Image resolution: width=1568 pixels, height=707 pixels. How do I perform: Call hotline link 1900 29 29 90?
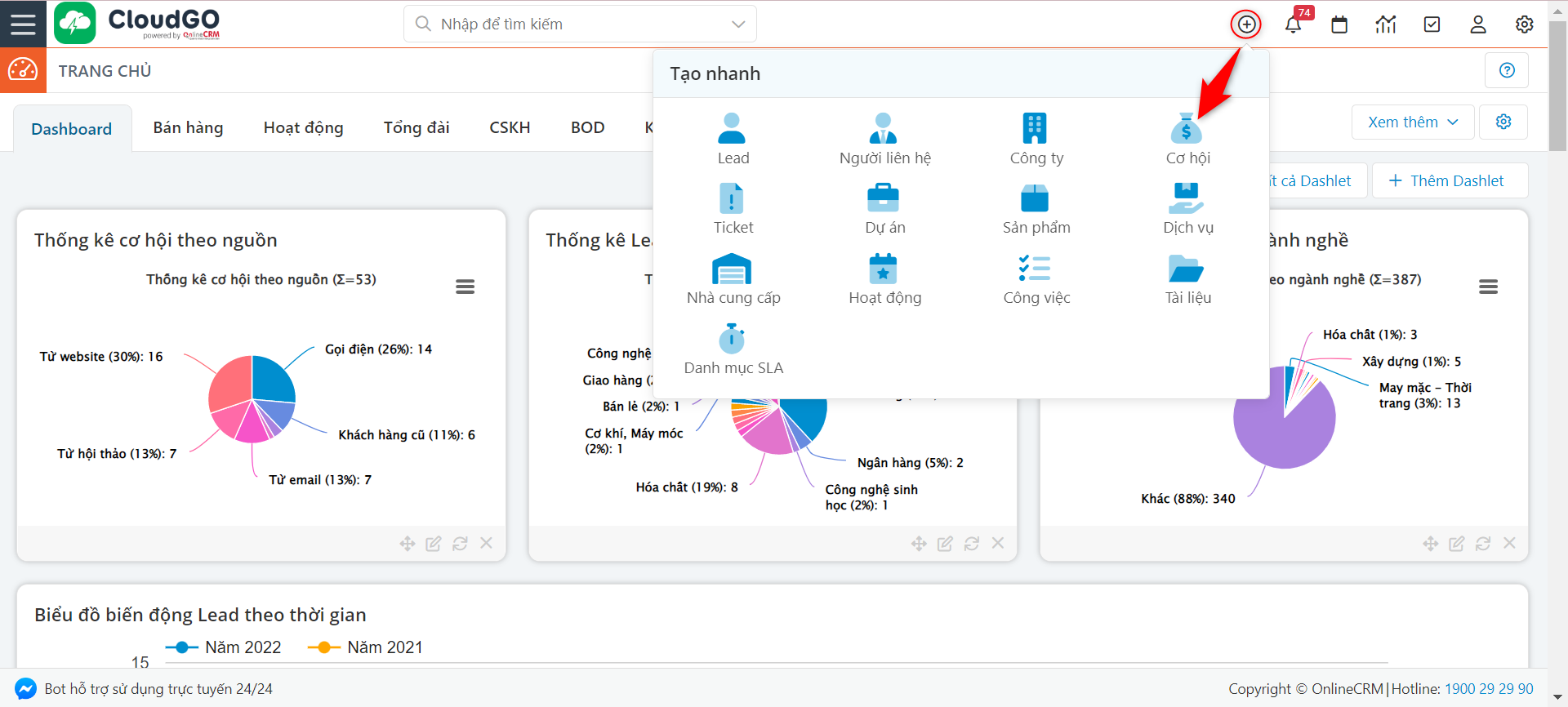[x=1488, y=689]
